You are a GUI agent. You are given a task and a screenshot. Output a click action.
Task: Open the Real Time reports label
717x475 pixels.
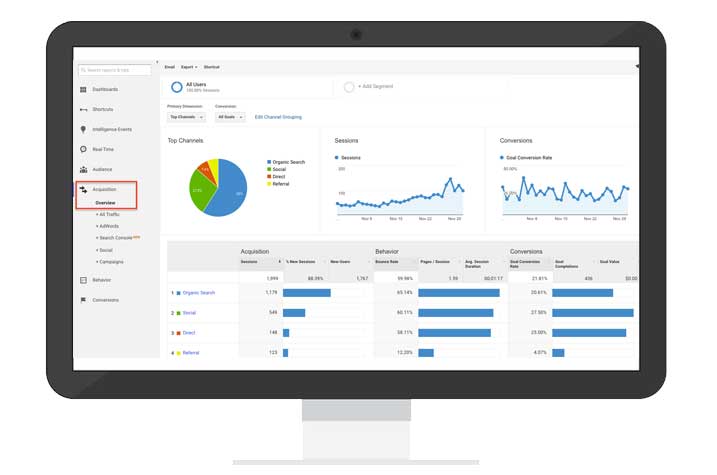[x=103, y=149]
